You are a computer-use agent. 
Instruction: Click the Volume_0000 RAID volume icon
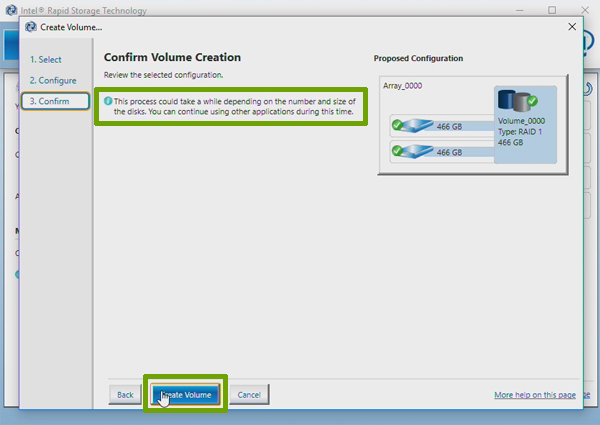click(x=518, y=100)
